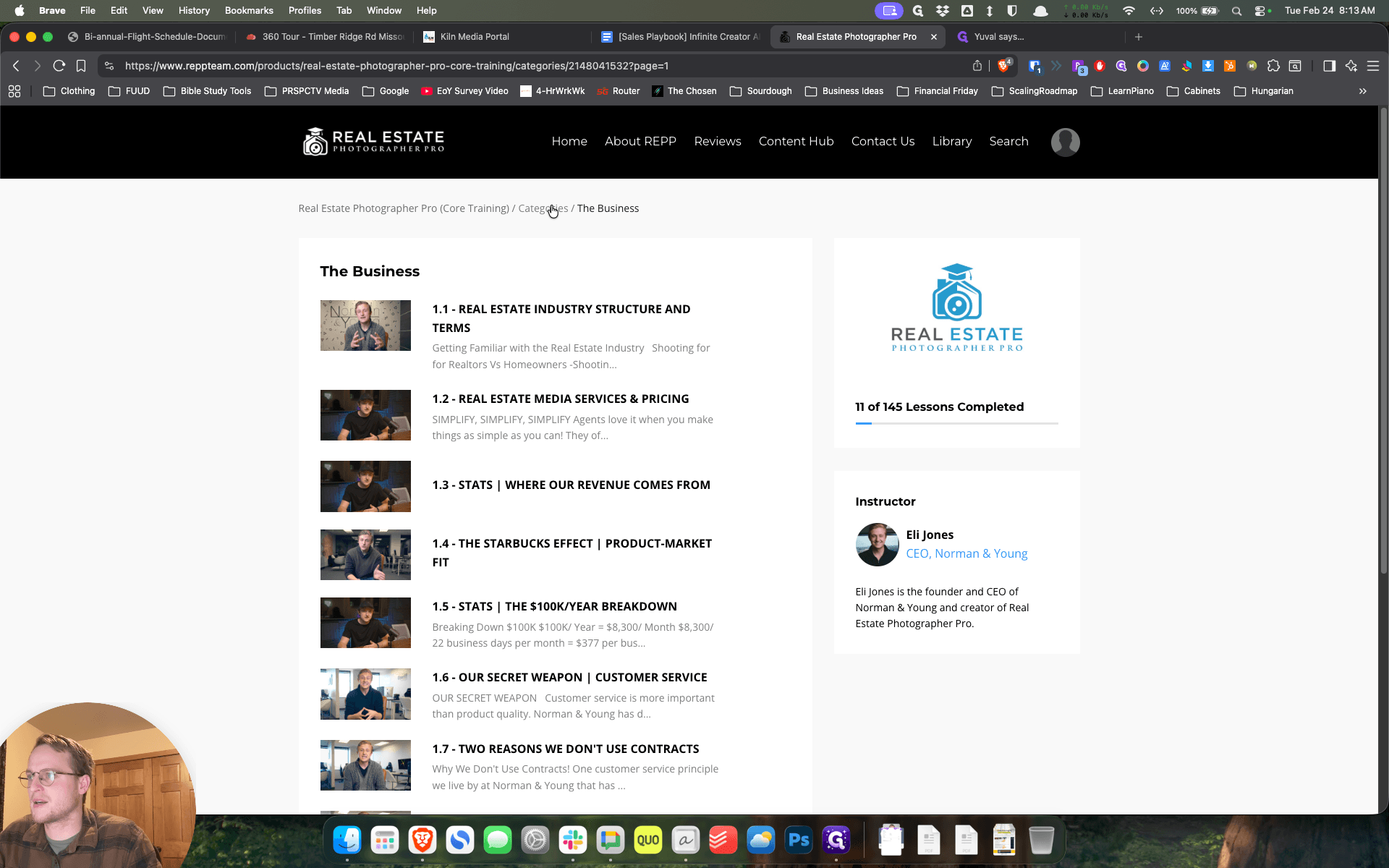Open the Brave hamburger menu

pos(1372,66)
